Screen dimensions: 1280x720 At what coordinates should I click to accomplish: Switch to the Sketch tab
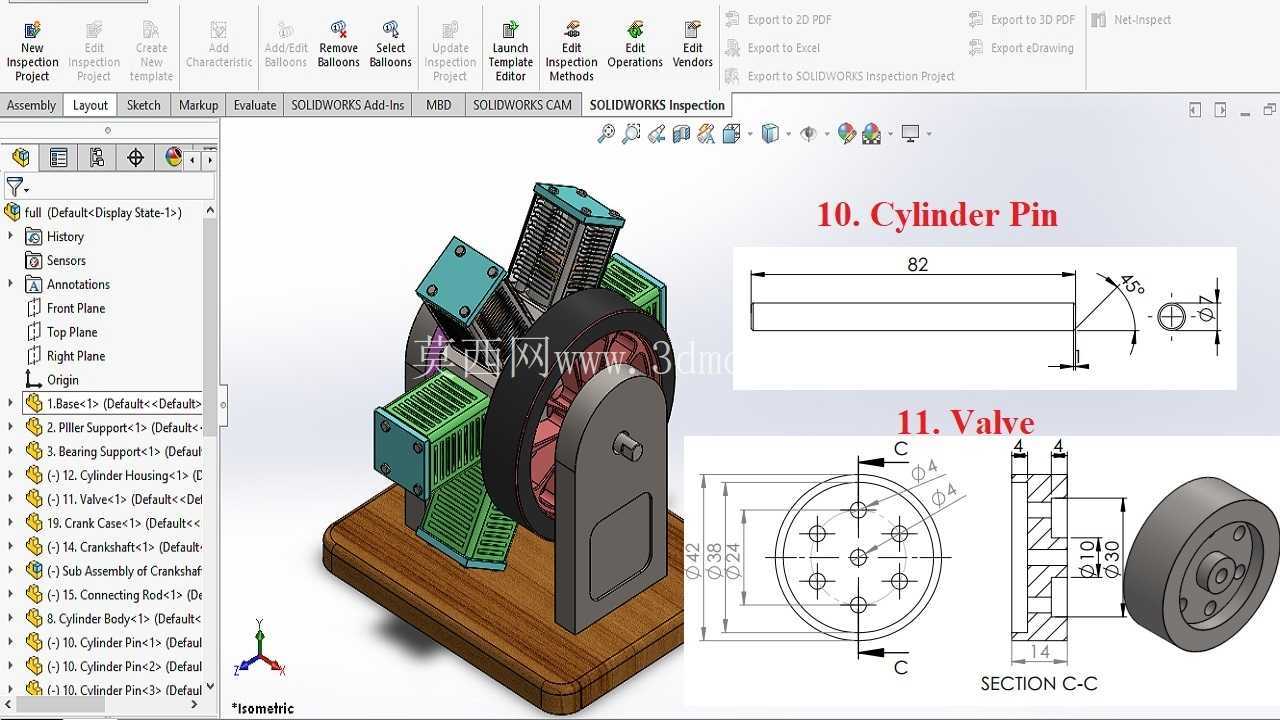click(x=143, y=105)
